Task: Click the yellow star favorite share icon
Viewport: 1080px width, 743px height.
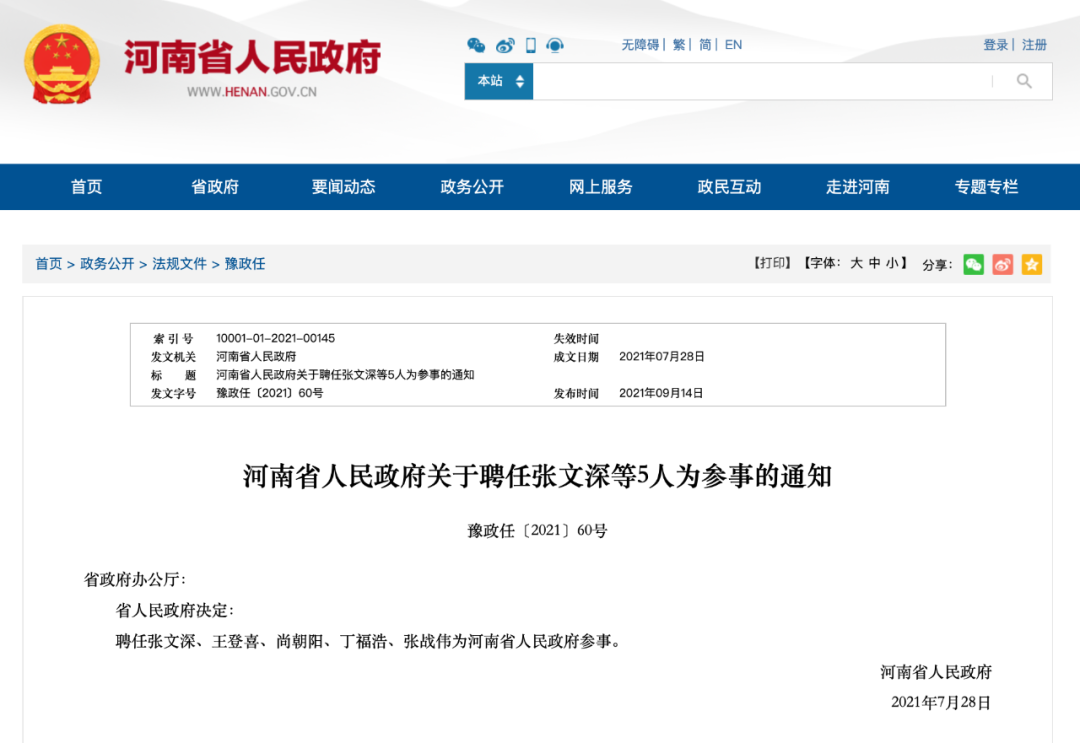Action: (1031, 264)
